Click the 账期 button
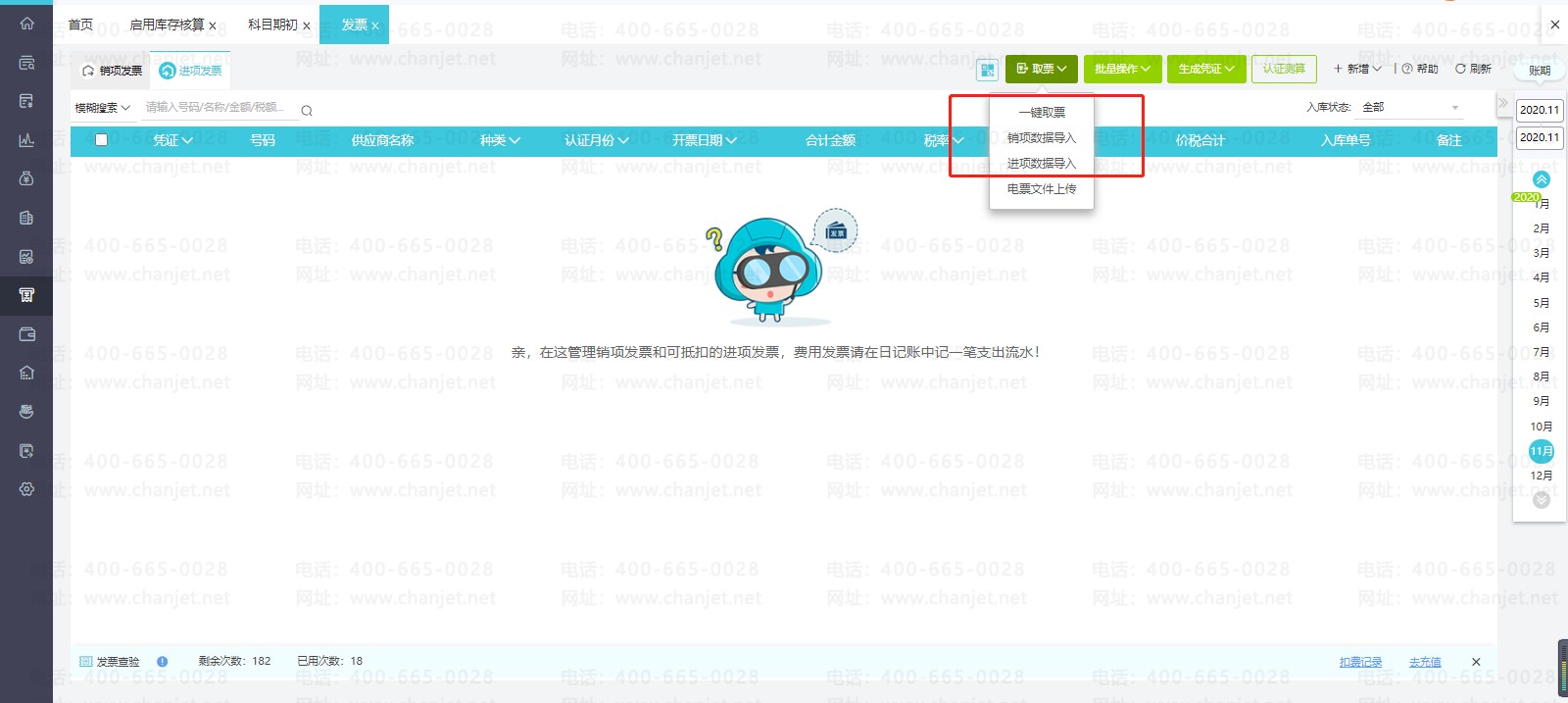Viewport: 1568px width, 703px height. (1540, 71)
